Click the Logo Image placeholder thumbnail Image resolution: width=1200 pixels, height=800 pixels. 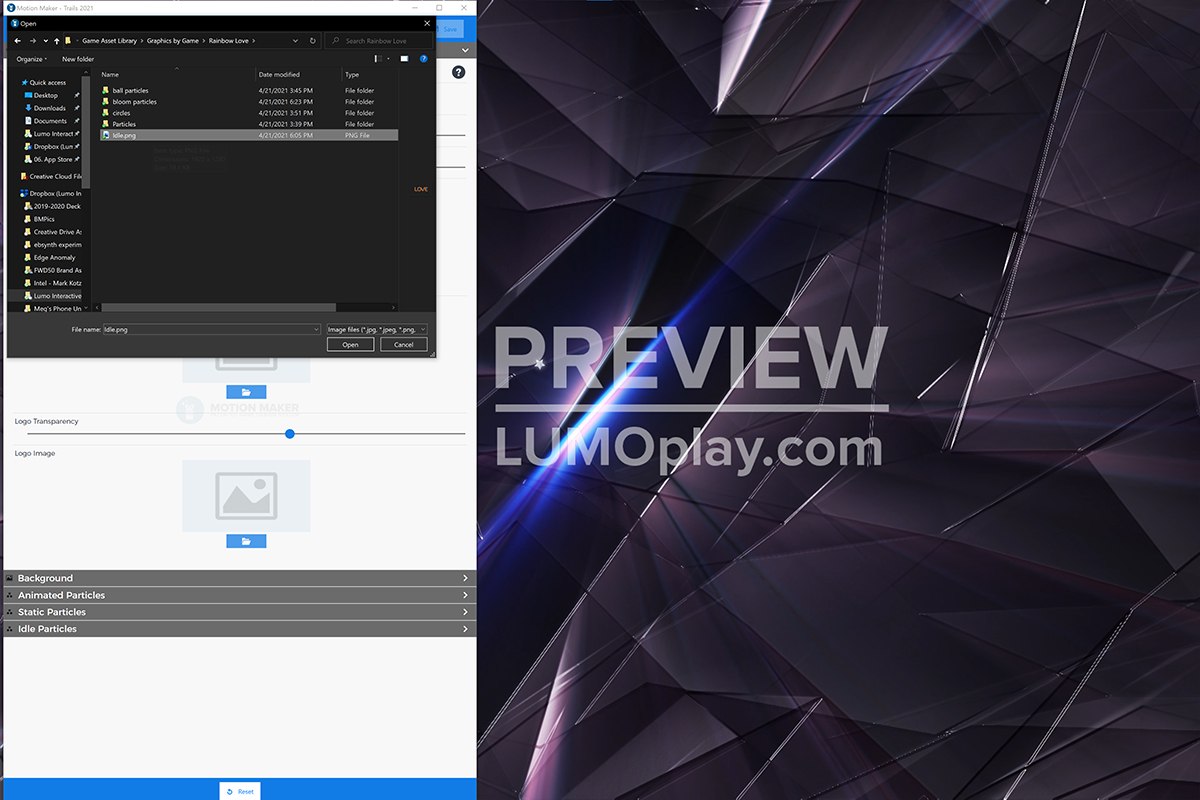coord(246,496)
